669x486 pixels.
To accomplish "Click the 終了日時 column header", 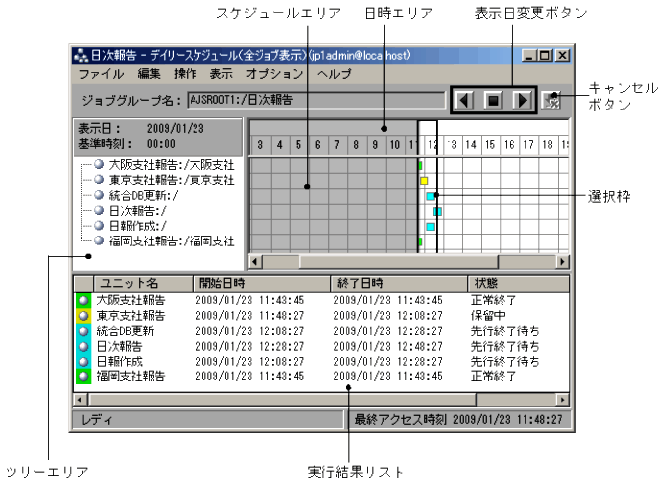I will [x=399, y=283].
